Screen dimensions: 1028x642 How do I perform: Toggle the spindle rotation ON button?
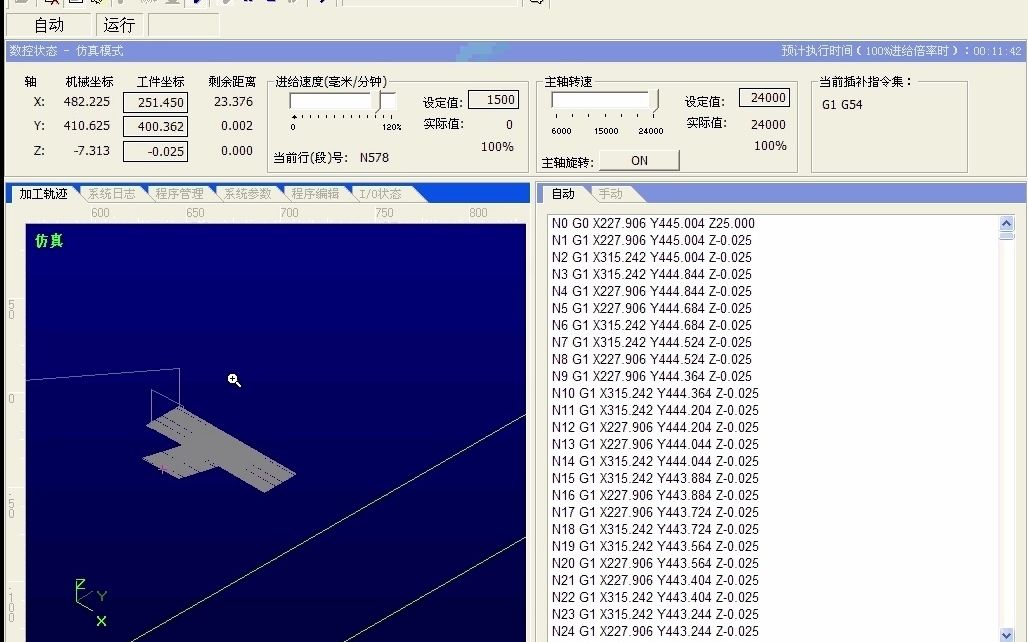[x=638, y=160]
